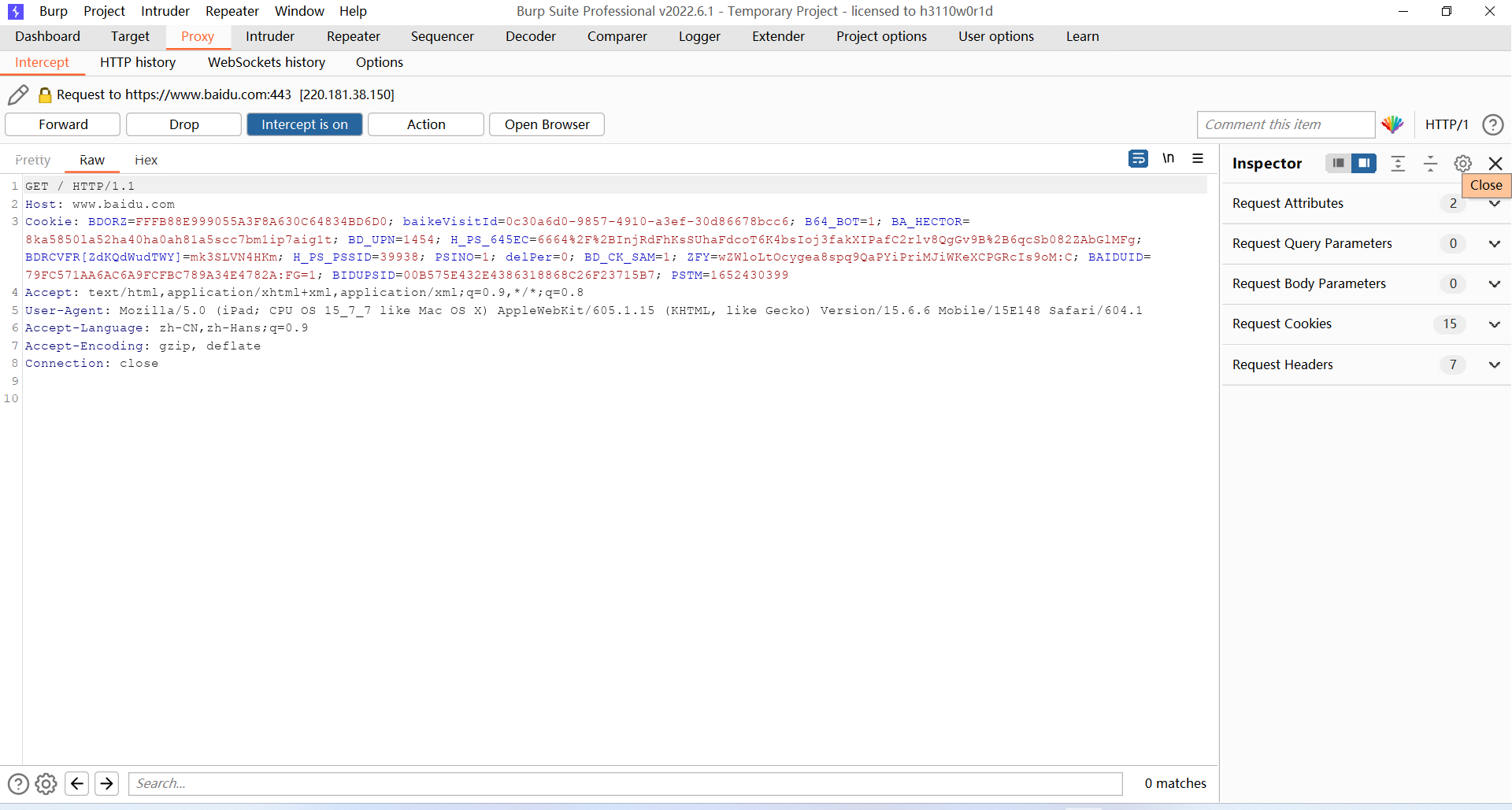Close the Inspector panel

click(1495, 163)
